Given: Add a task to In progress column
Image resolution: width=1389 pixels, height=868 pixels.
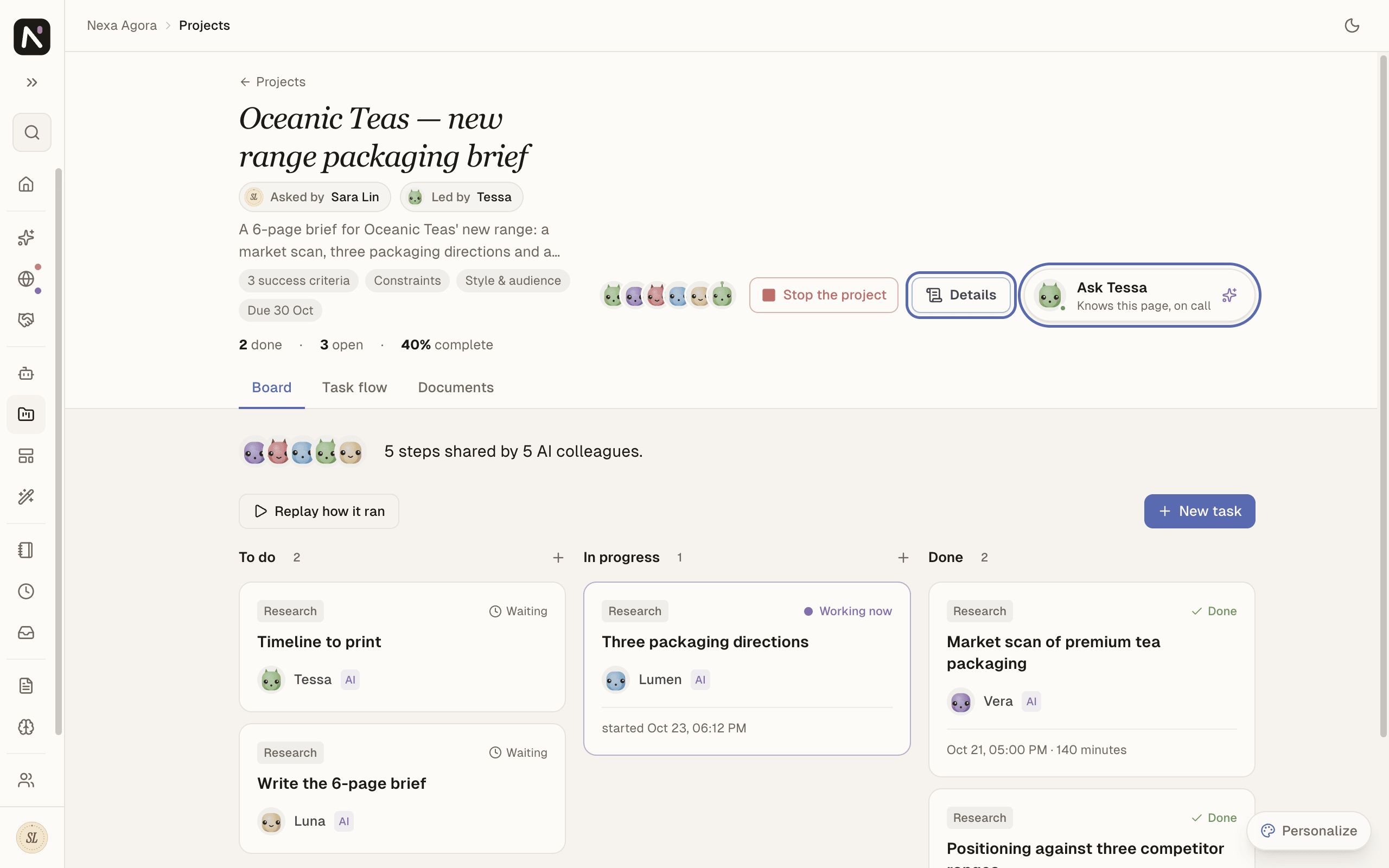Looking at the screenshot, I should (x=903, y=558).
